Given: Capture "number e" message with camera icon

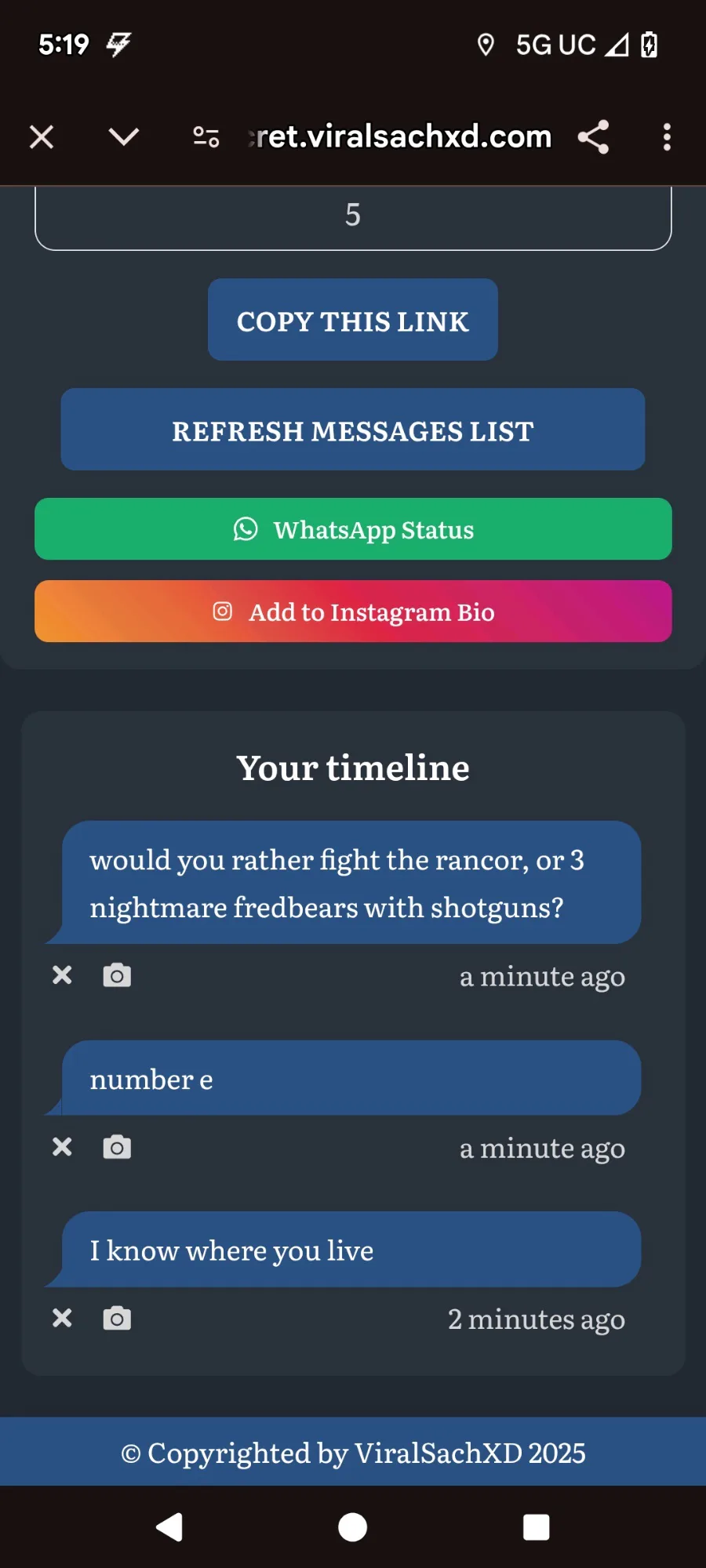Looking at the screenshot, I should point(117,1147).
